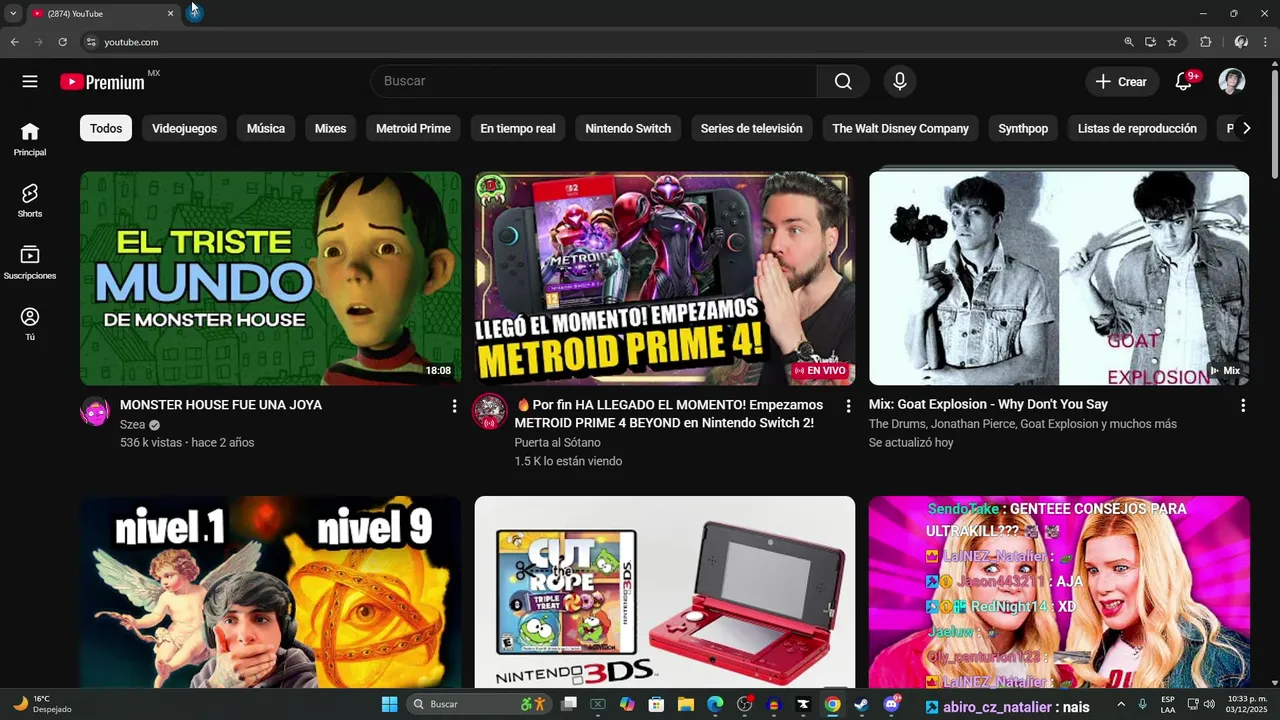The height and width of the screenshot is (720, 1280).
Task: Open the Windows Start menu
Action: 390,705
